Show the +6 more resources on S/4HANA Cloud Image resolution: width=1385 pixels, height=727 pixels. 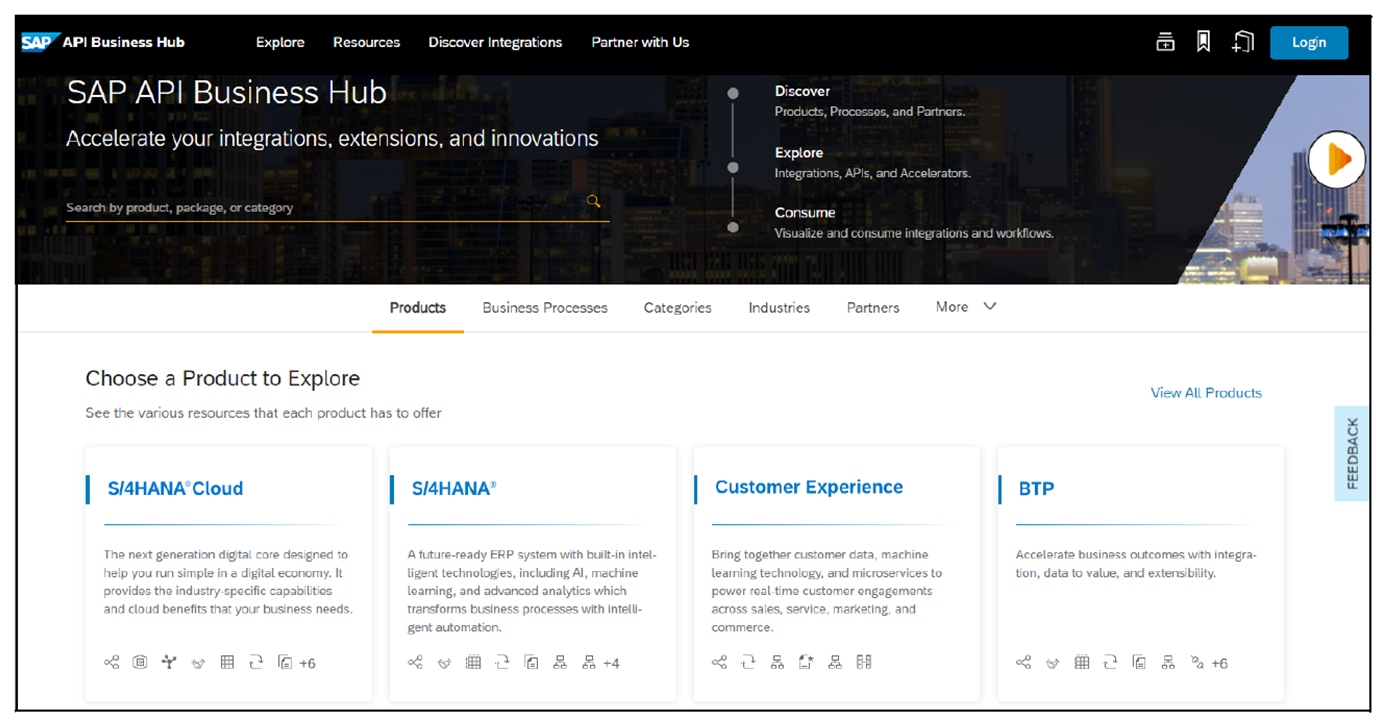point(307,663)
